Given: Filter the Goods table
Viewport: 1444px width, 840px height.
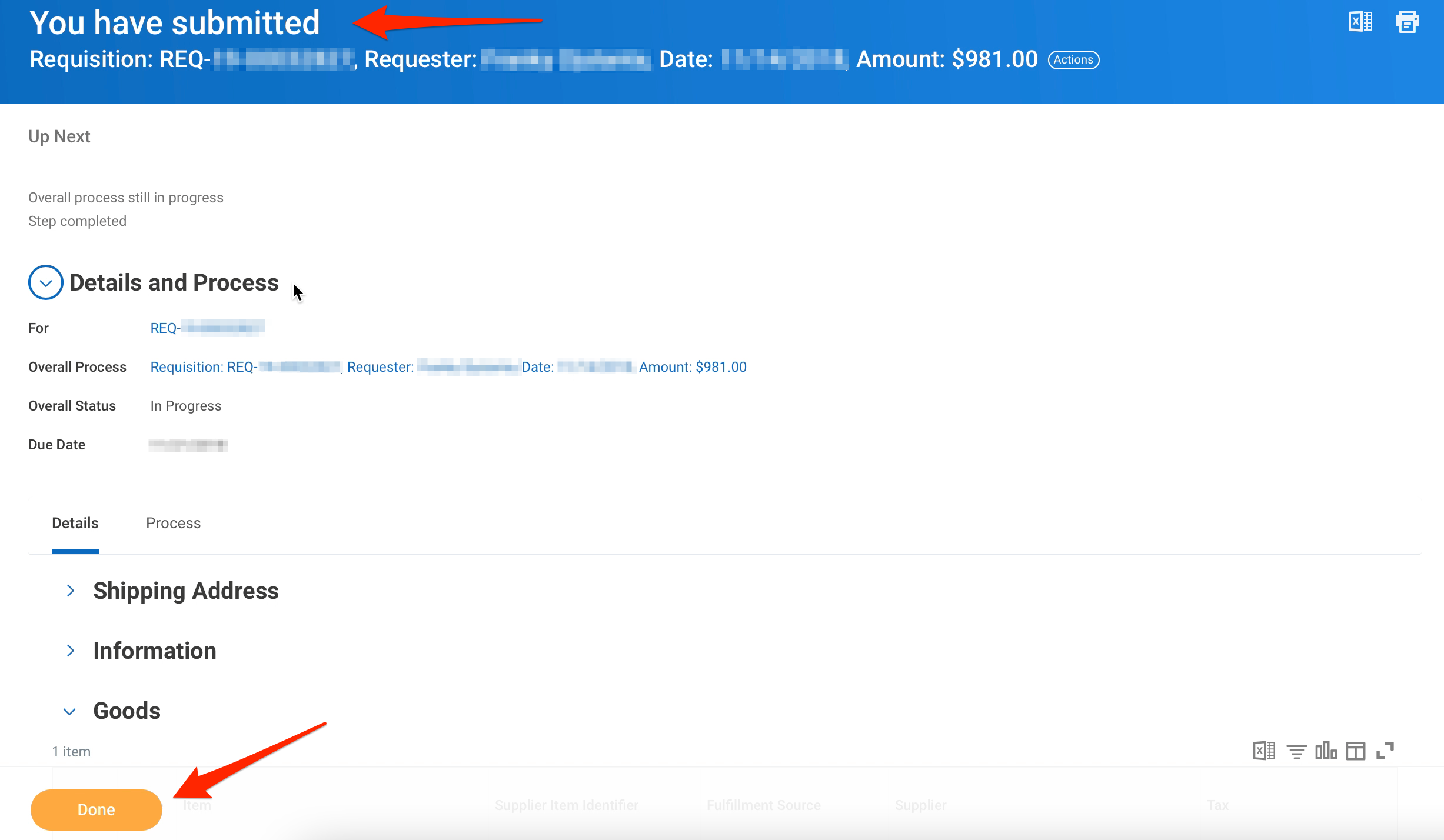Looking at the screenshot, I should [x=1296, y=751].
